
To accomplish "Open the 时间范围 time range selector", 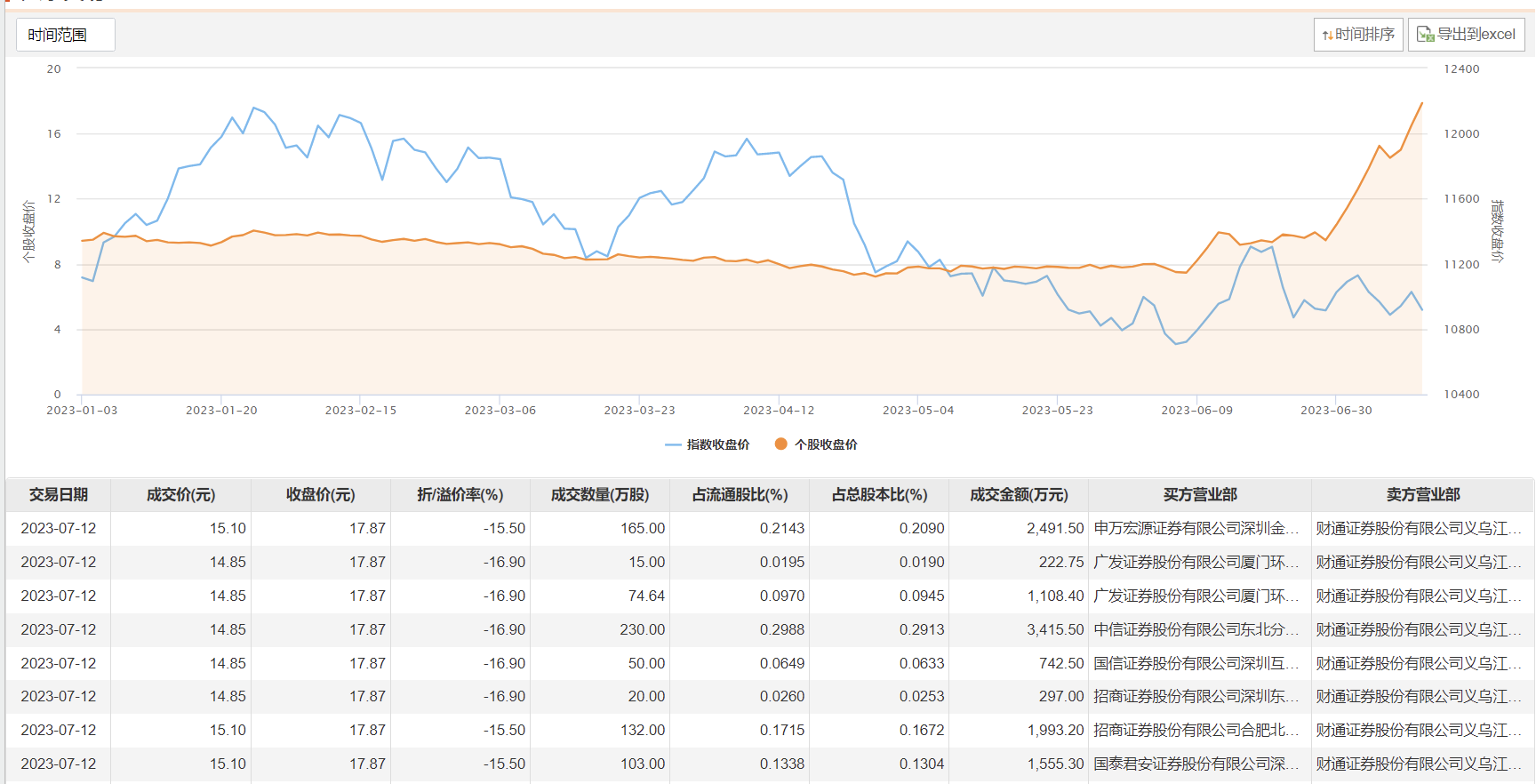I will [x=65, y=35].
